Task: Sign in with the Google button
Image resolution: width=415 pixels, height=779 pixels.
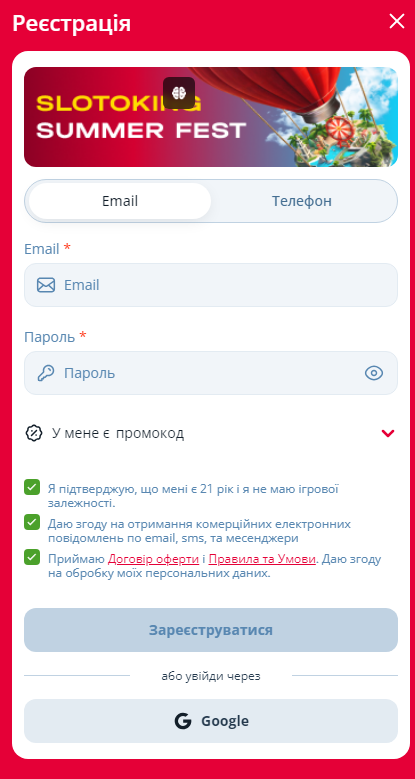Action: point(211,721)
